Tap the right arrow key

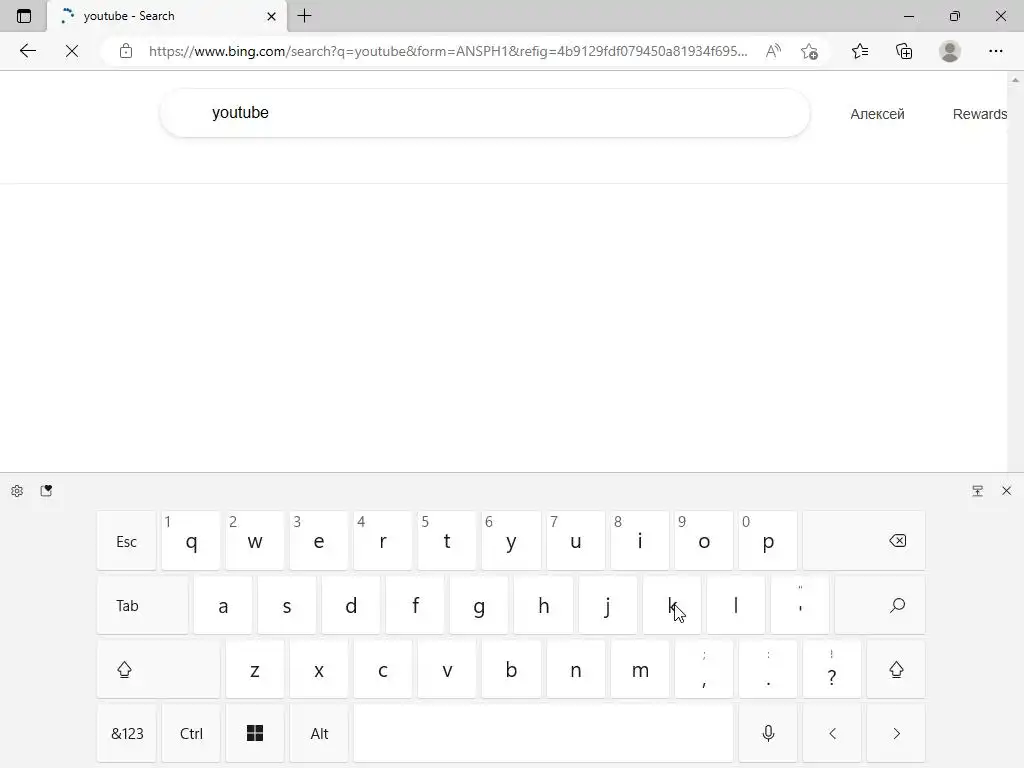tap(896, 733)
